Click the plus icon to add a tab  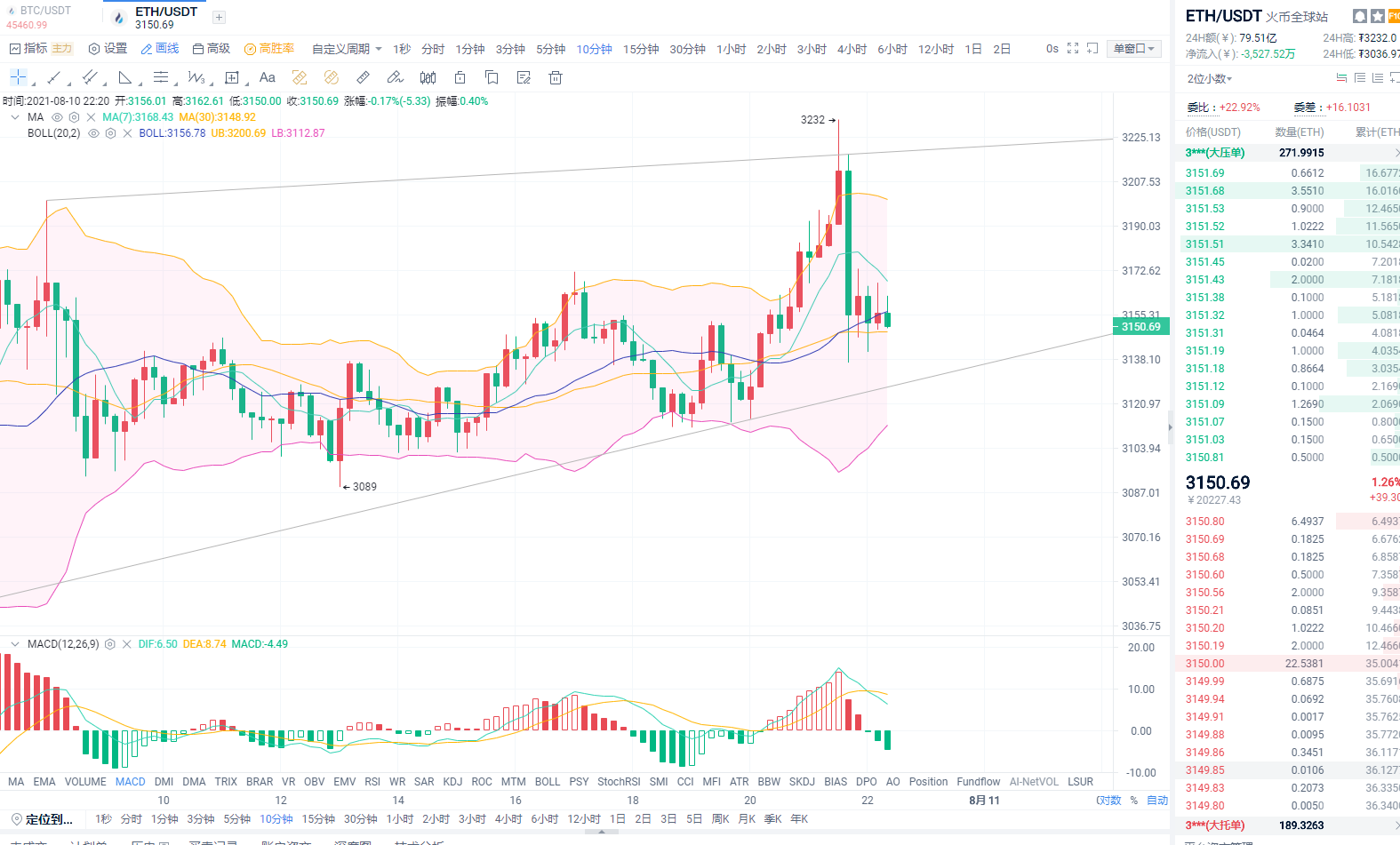(x=219, y=17)
